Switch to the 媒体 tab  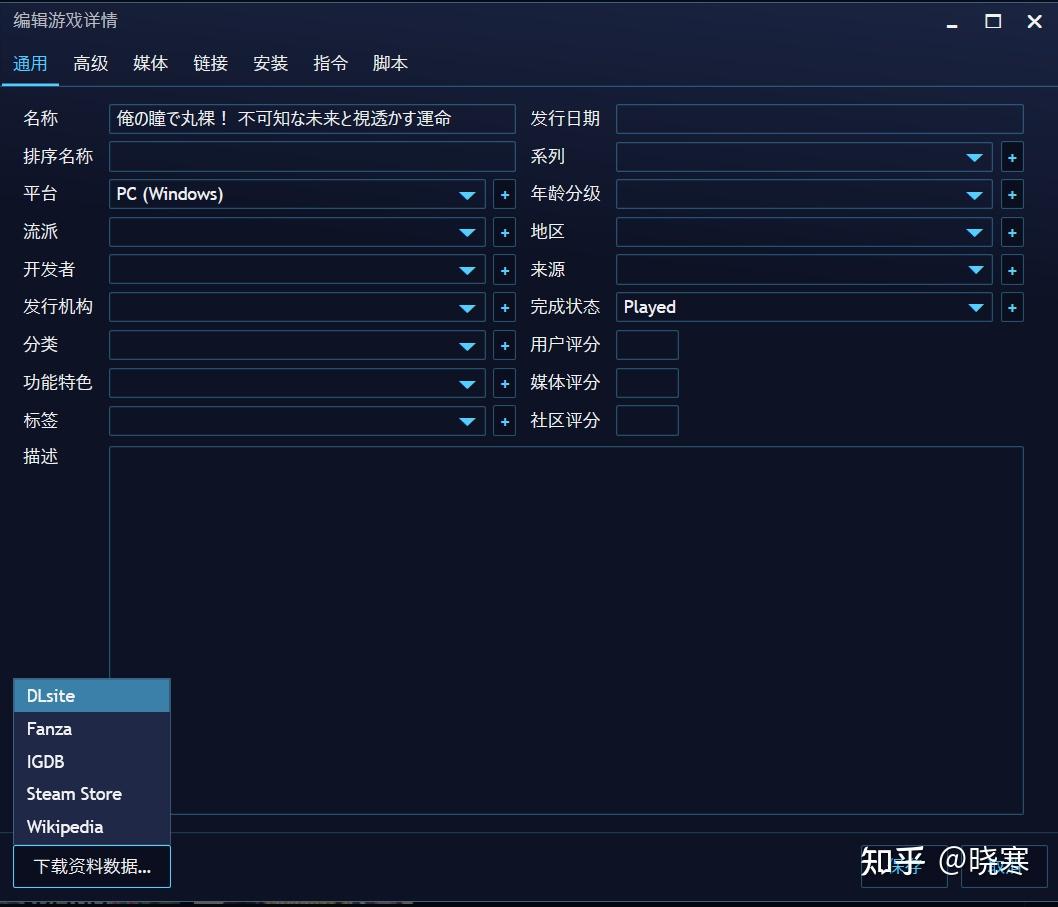(x=150, y=63)
